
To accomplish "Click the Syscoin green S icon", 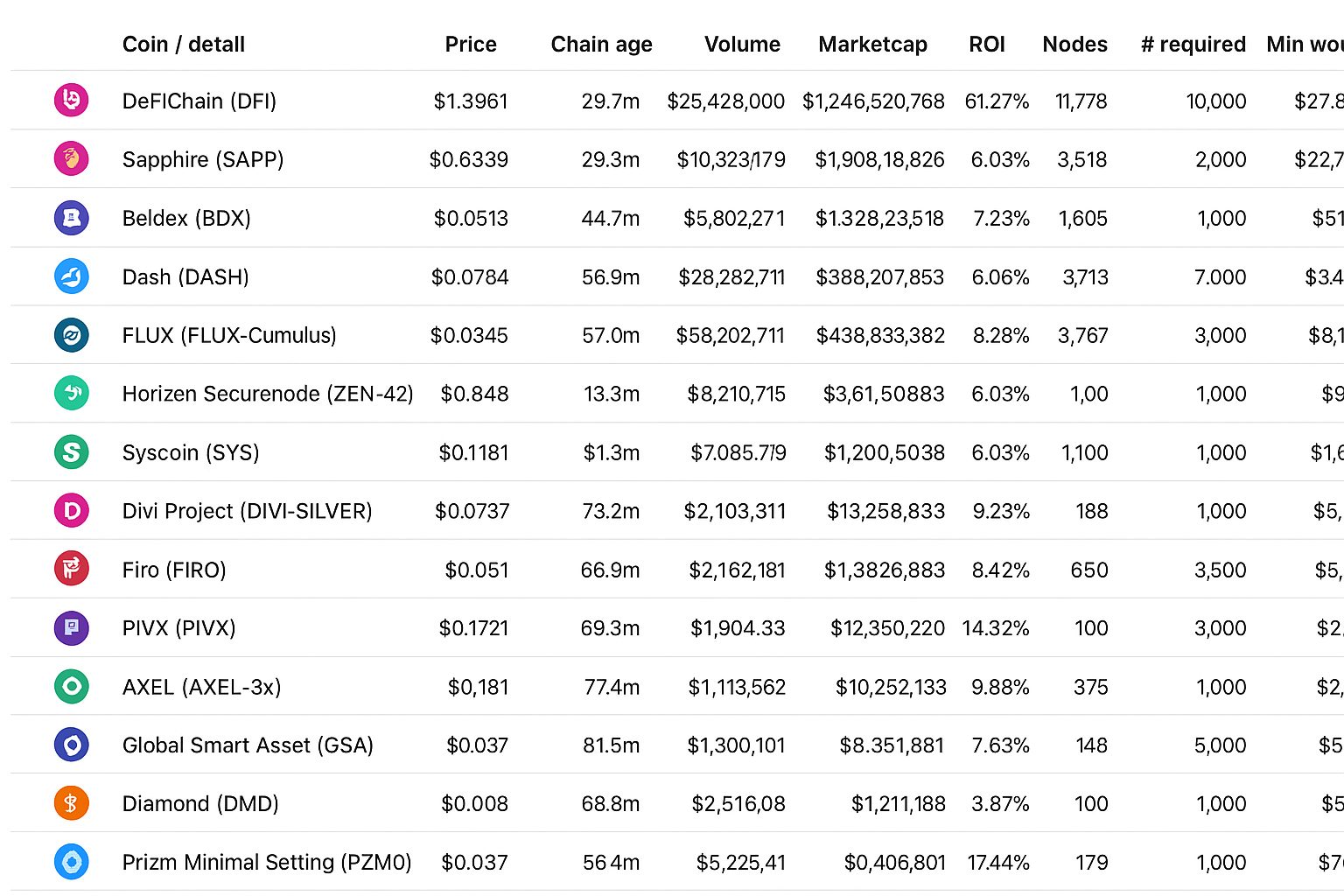I will tap(72, 452).
